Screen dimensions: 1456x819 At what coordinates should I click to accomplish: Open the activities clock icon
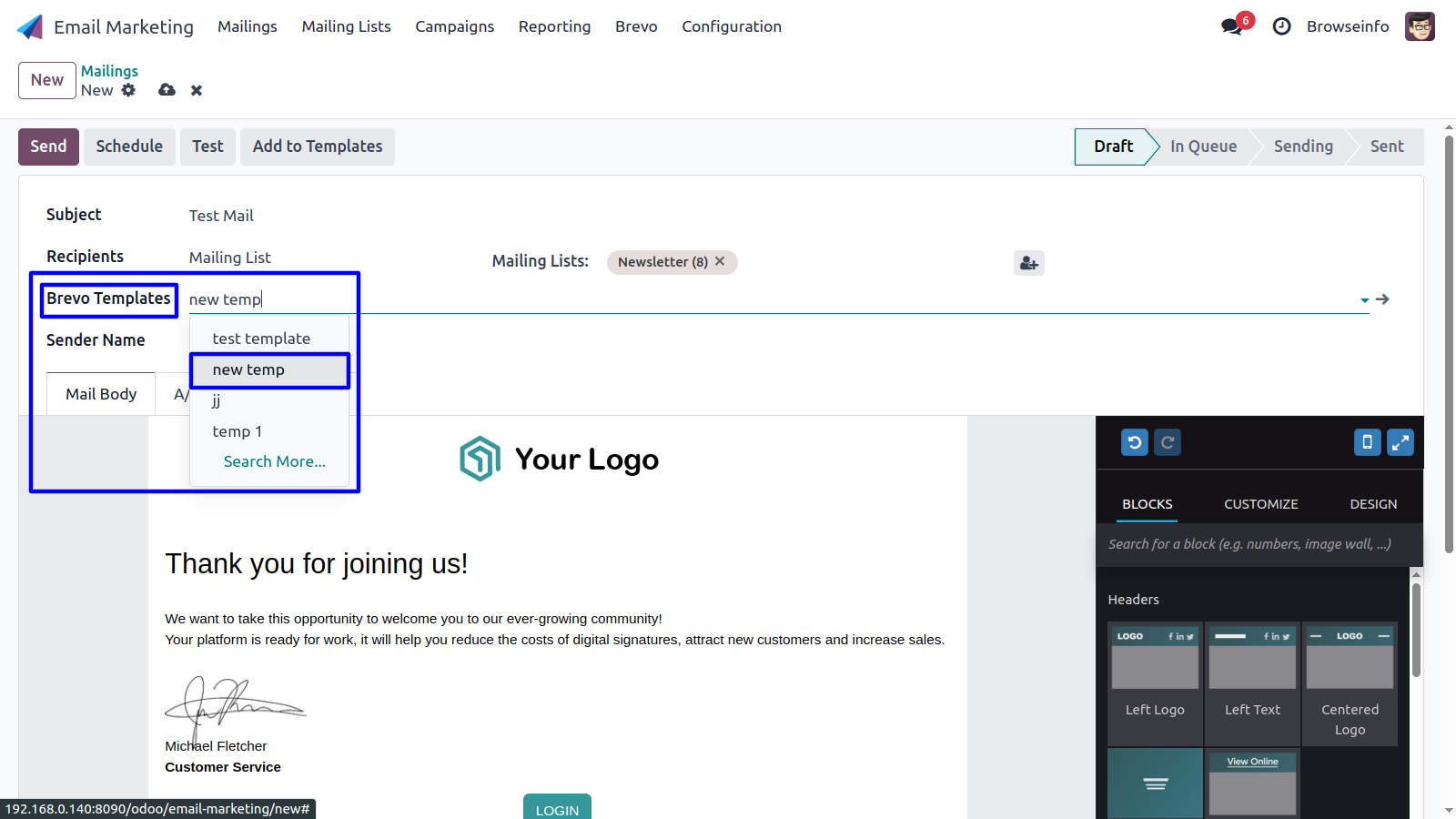1282,26
